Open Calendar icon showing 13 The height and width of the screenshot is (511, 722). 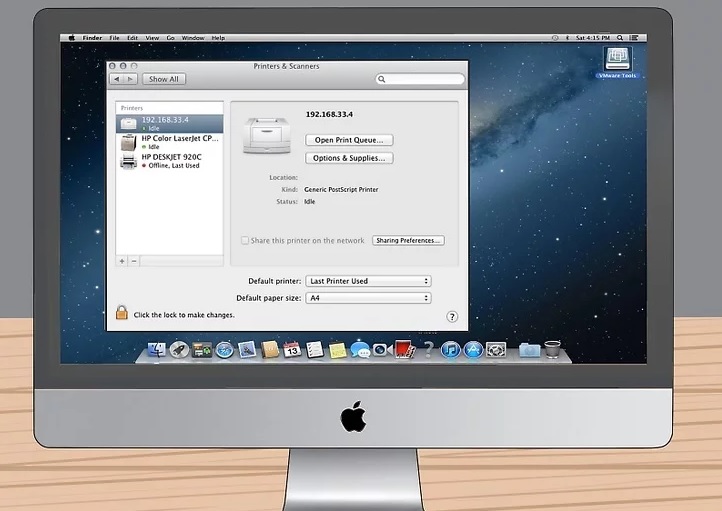292,350
